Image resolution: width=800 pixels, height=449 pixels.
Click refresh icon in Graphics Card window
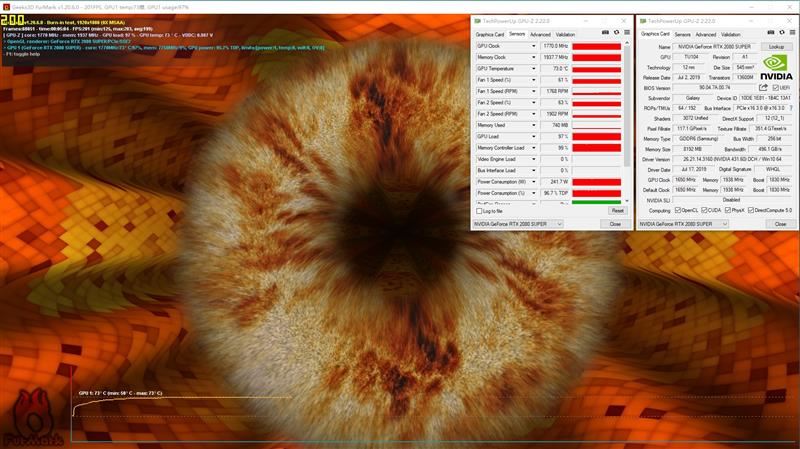point(782,32)
